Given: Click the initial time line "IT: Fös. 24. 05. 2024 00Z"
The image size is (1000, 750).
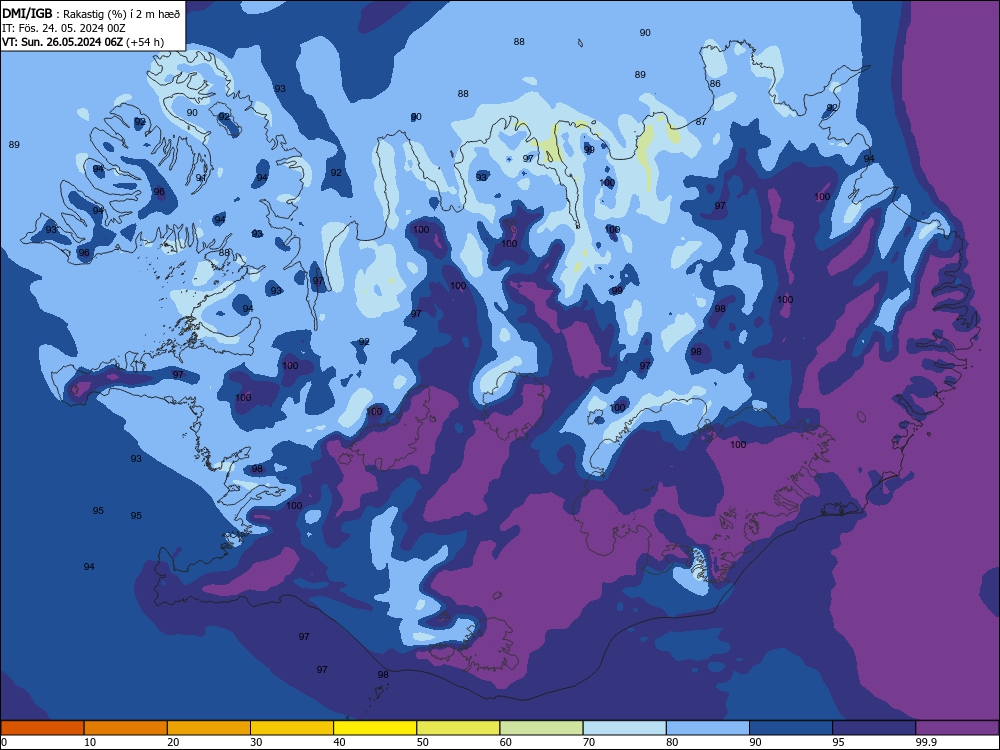Looking at the screenshot, I should coord(64,28).
